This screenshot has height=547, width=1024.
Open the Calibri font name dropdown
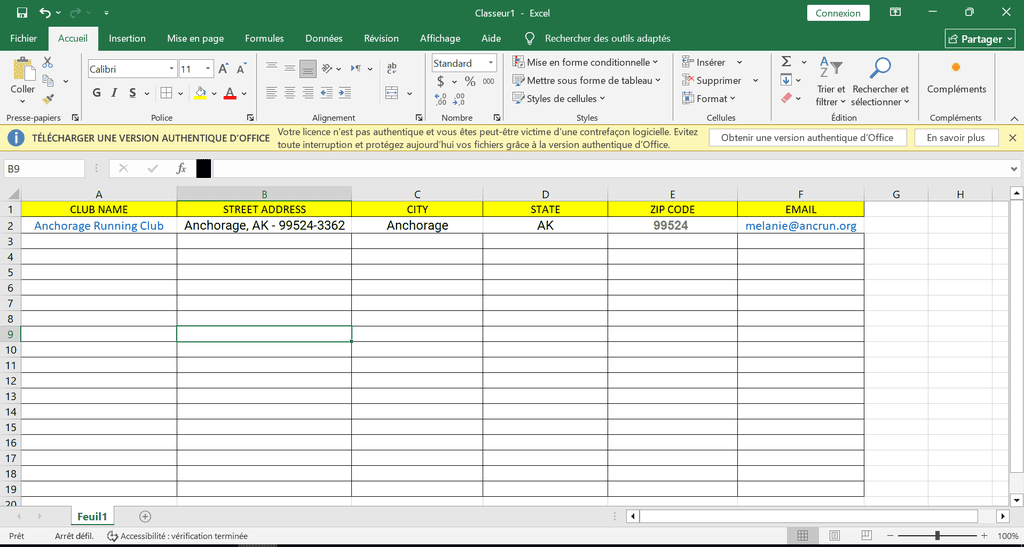click(x=169, y=69)
